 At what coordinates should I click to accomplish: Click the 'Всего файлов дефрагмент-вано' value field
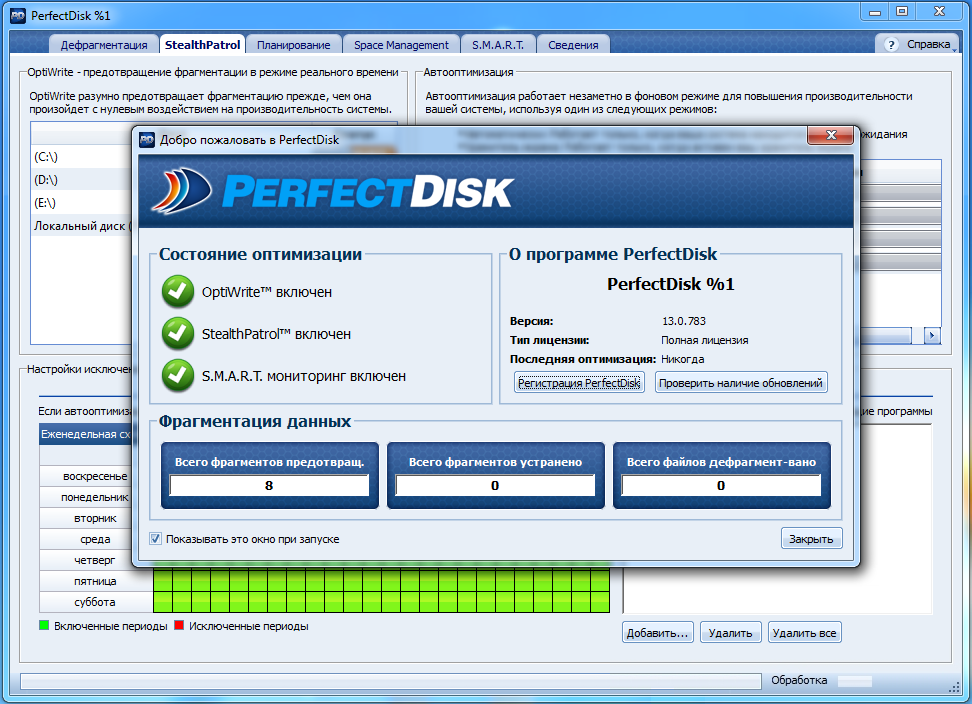pyautogui.click(x=721, y=485)
